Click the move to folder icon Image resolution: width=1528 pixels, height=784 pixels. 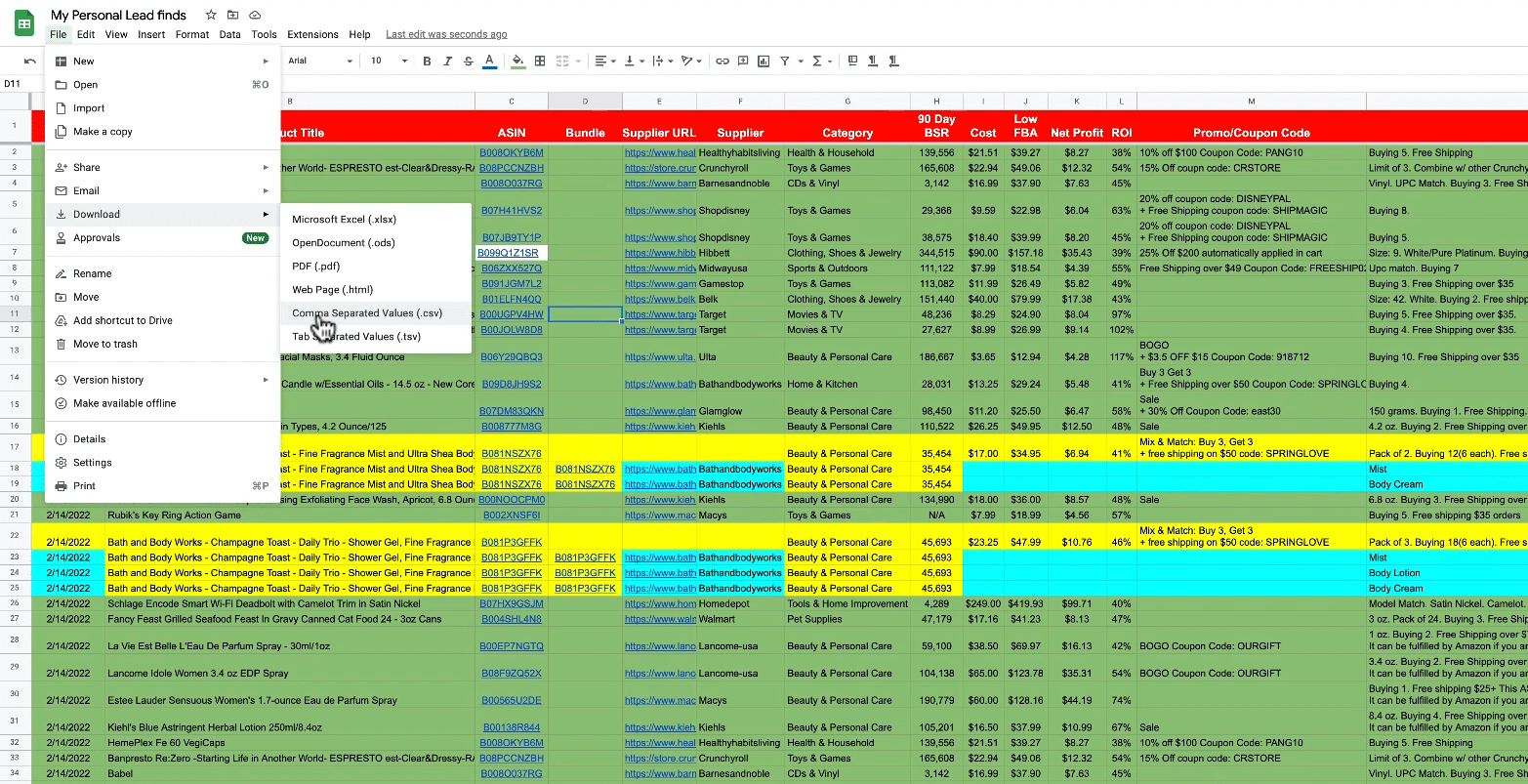point(232,15)
